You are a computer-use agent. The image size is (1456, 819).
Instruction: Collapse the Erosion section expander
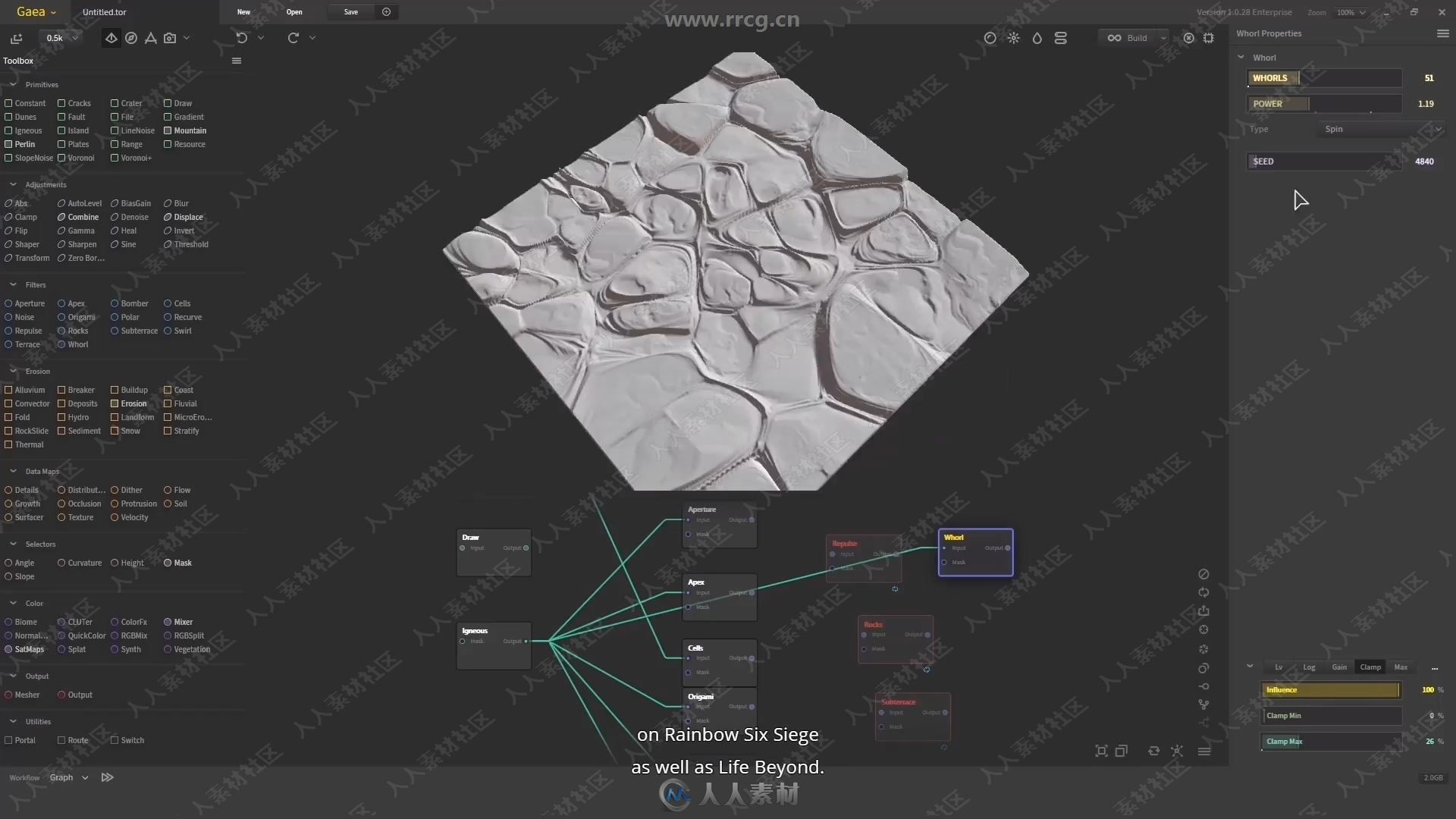(x=14, y=370)
